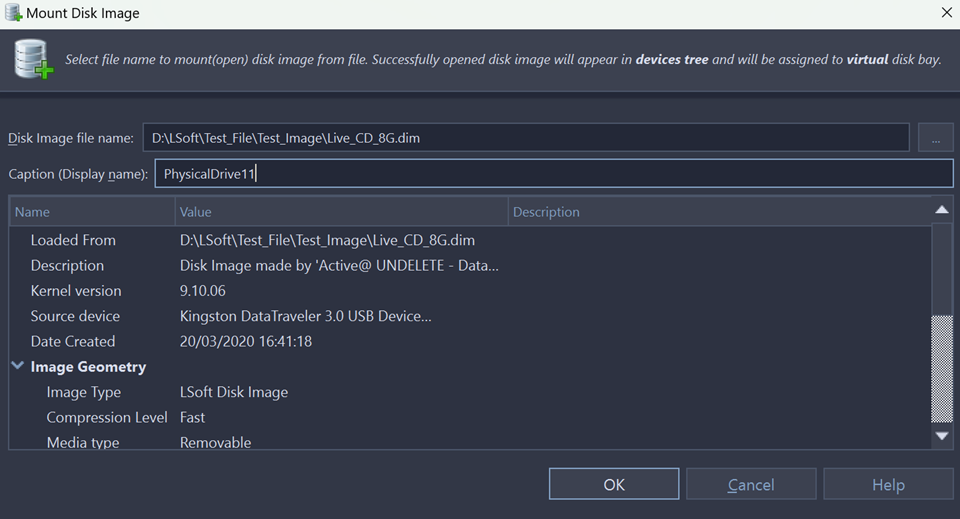The height and width of the screenshot is (519, 960).
Task: Click the Mount Disk Image title bar icon
Action: (x=13, y=13)
